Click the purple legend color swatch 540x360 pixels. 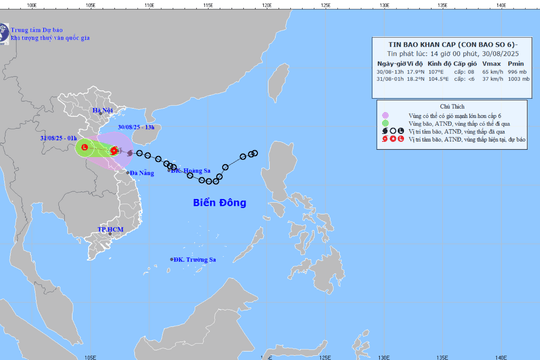click(x=385, y=115)
